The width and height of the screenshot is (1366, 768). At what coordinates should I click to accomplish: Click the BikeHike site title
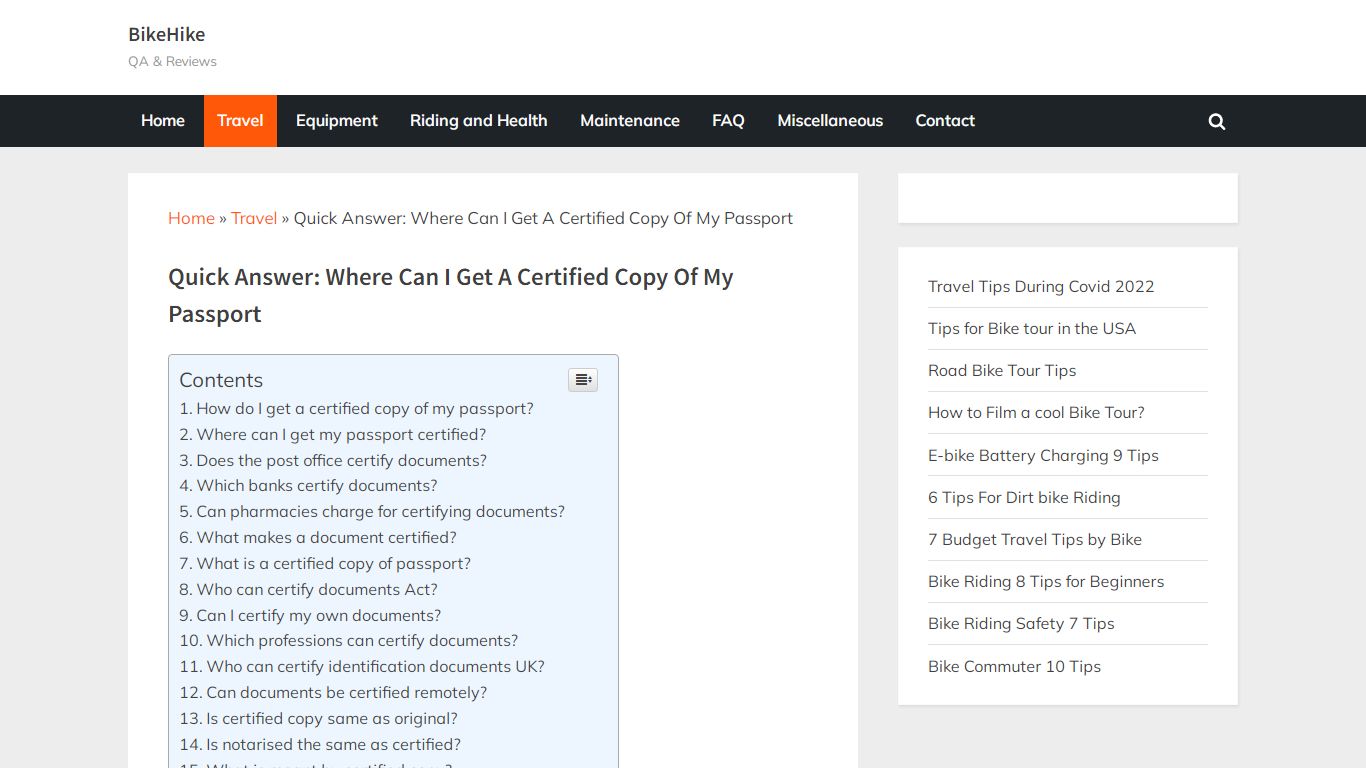(167, 34)
